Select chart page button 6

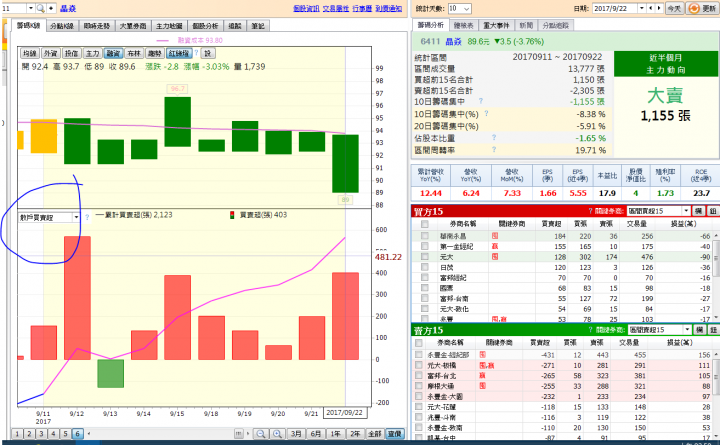coord(77,434)
